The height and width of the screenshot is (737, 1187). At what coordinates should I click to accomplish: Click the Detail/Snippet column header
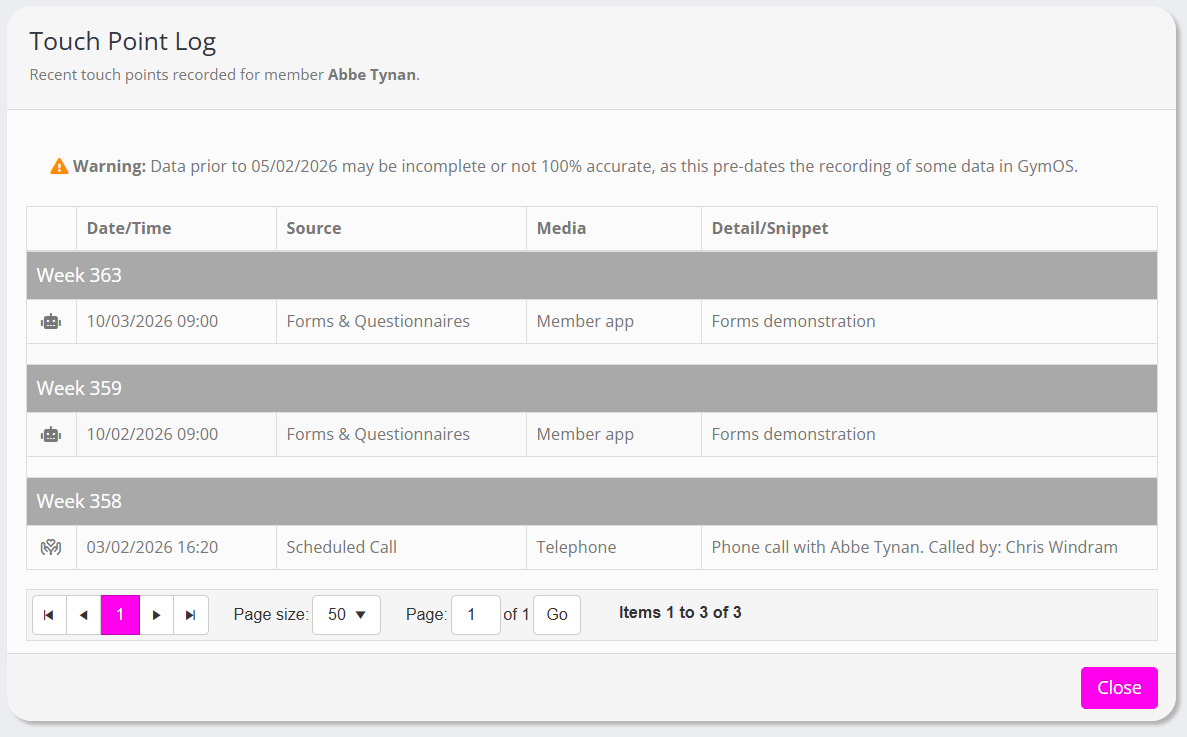770,228
